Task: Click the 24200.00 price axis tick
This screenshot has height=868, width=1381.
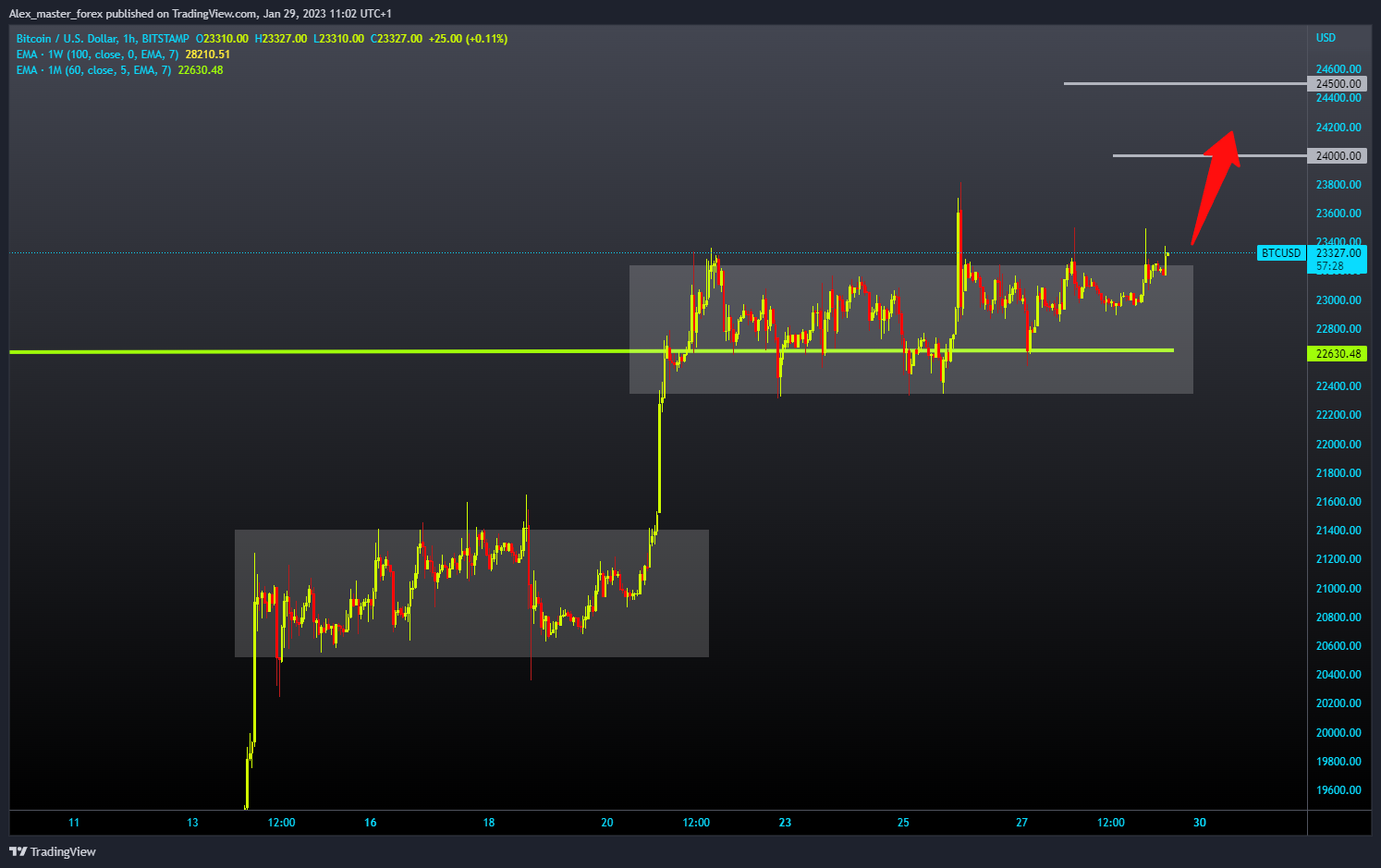Action: click(1338, 127)
